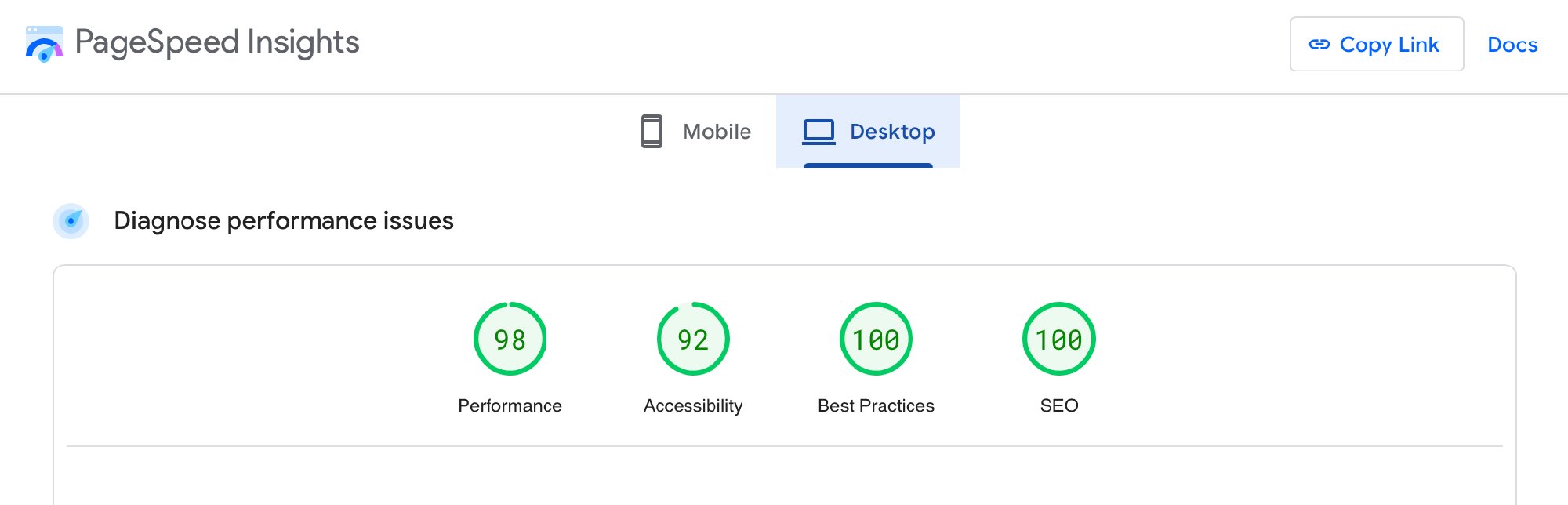This screenshot has width=1568, height=505.
Task: Open the Docs link
Action: point(1512,45)
